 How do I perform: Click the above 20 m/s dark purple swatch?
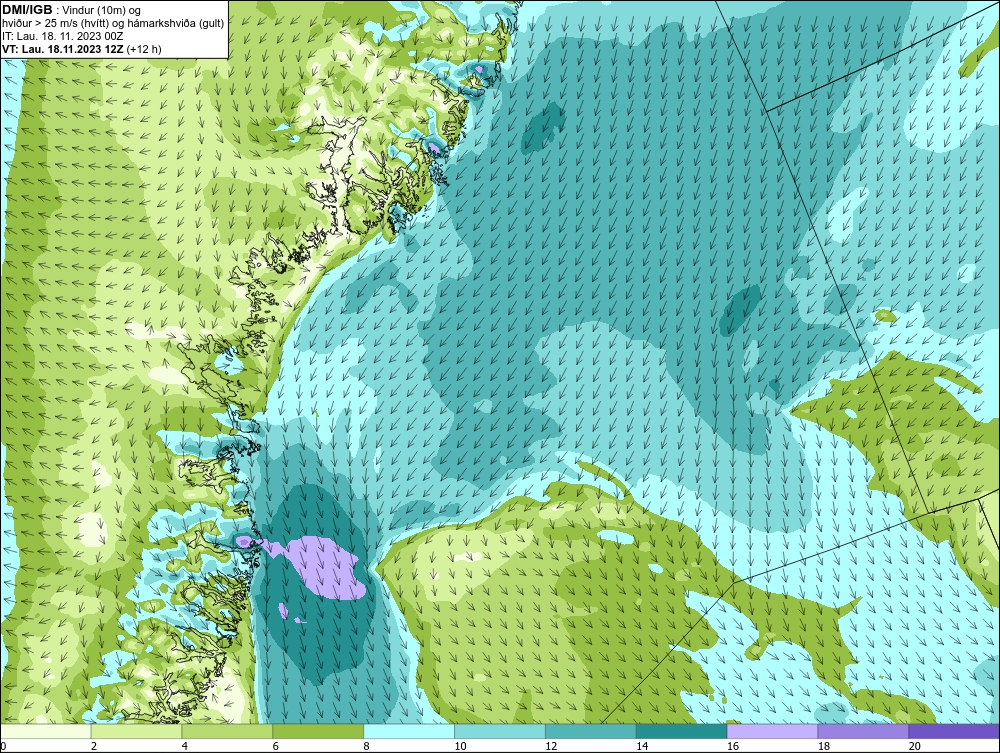(x=954, y=731)
